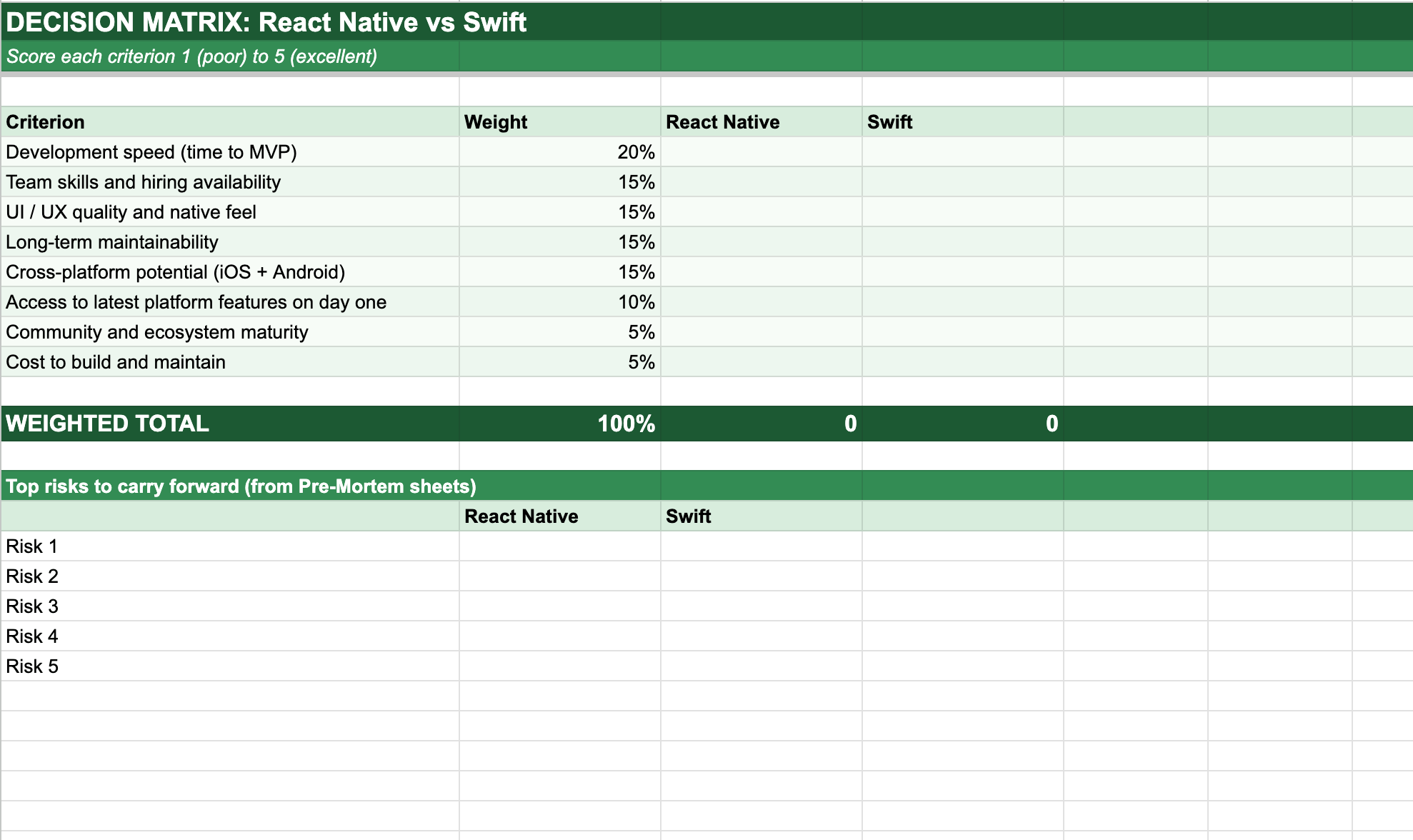
Task: Select Swift score cell for Development speed
Action: pos(963,152)
